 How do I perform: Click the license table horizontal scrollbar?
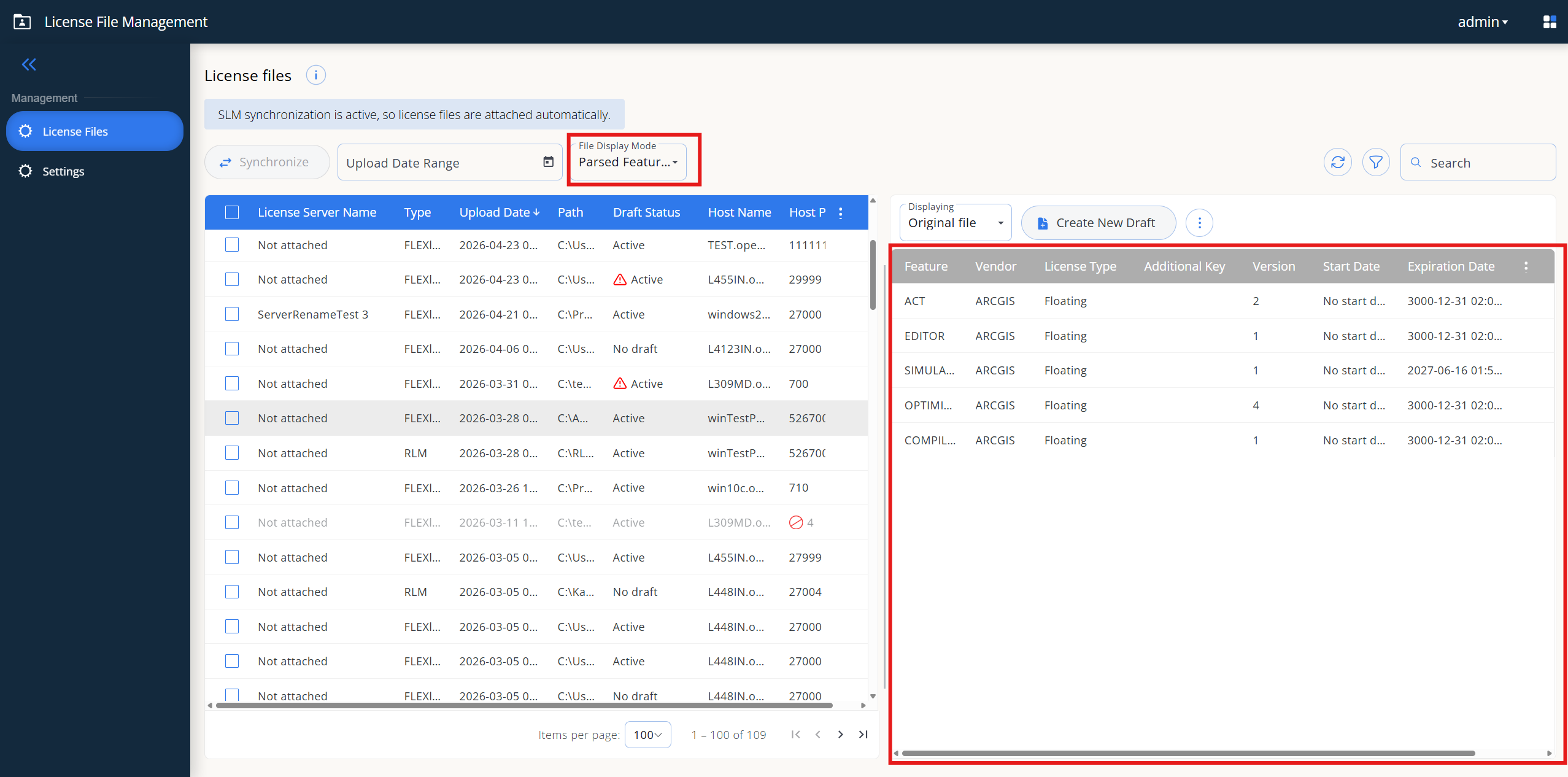[x=524, y=706]
